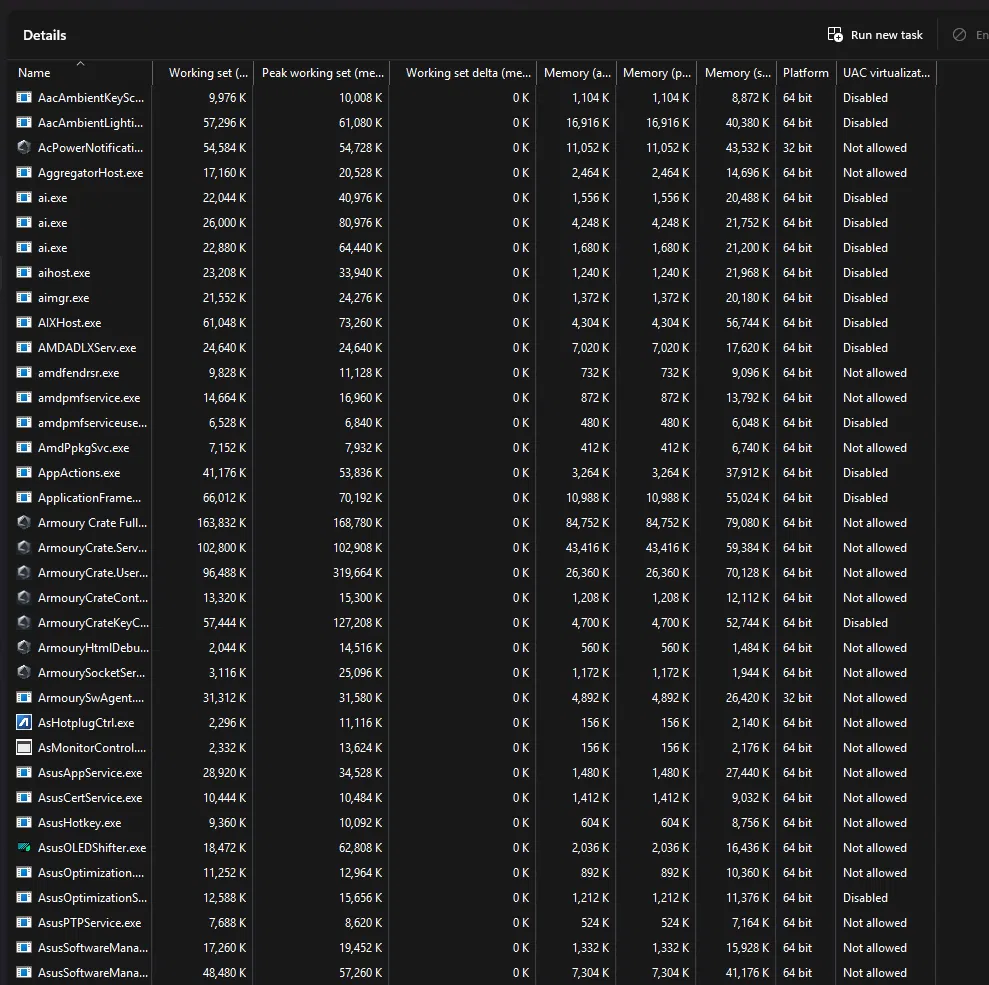The height and width of the screenshot is (985, 989).
Task: Click the ArmourySwAgent... process icon
Action: coord(24,697)
